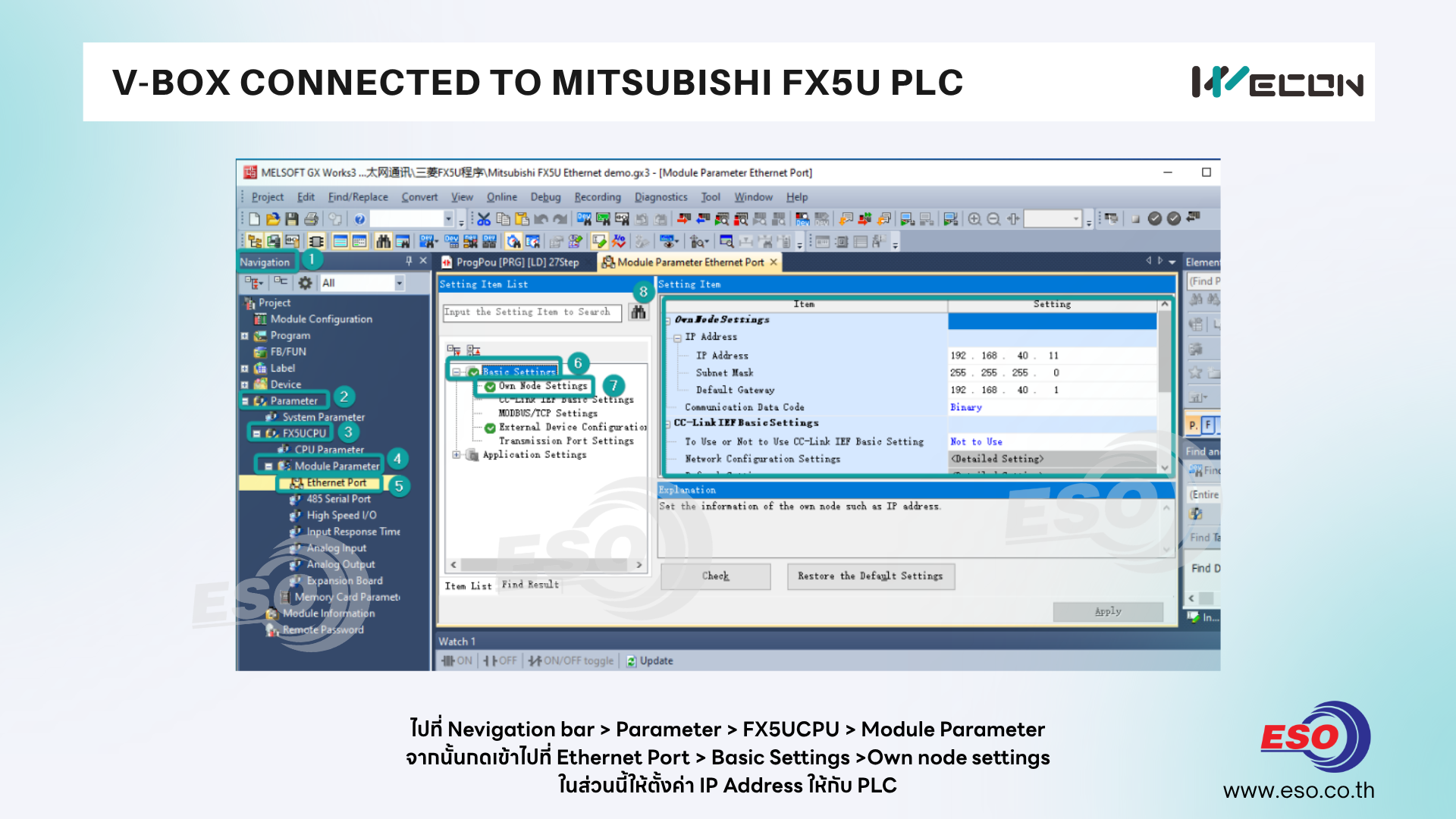The image size is (1456, 819).
Task: Click the IP Address value 192.168.40.11
Action: [1052, 356]
